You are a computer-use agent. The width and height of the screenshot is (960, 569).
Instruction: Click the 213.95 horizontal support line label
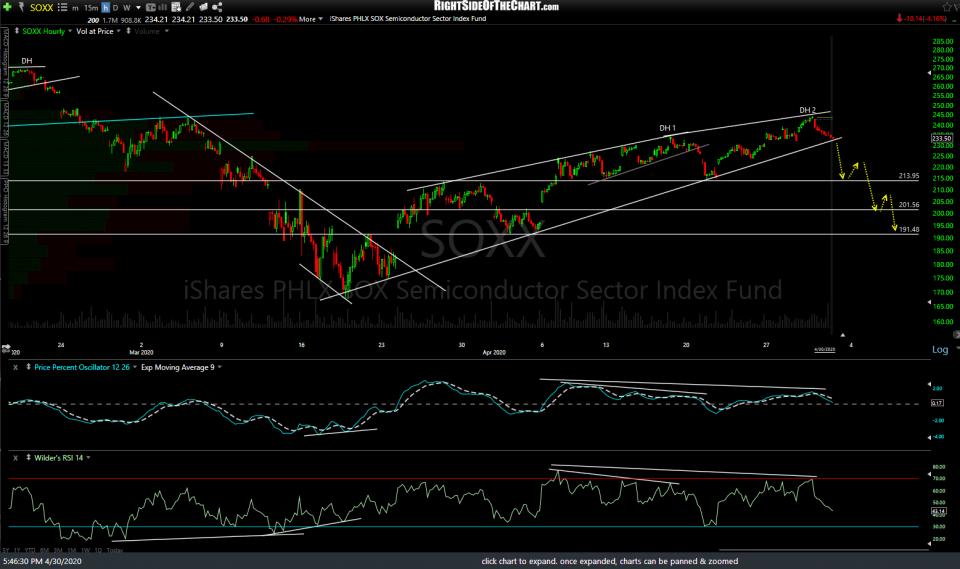[908, 176]
